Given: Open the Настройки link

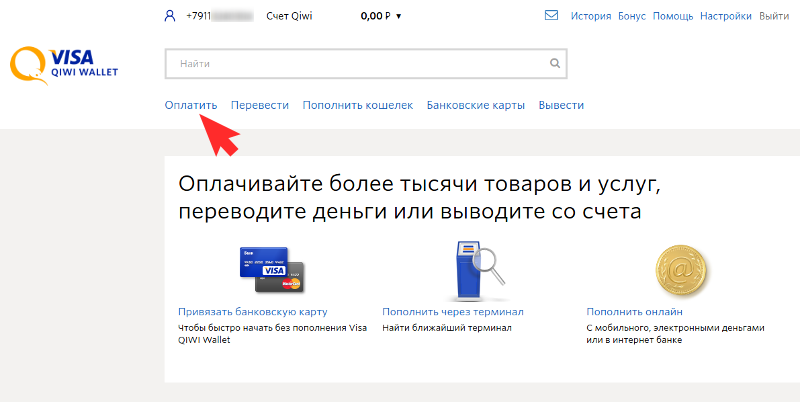Looking at the screenshot, I should (726, 16).
